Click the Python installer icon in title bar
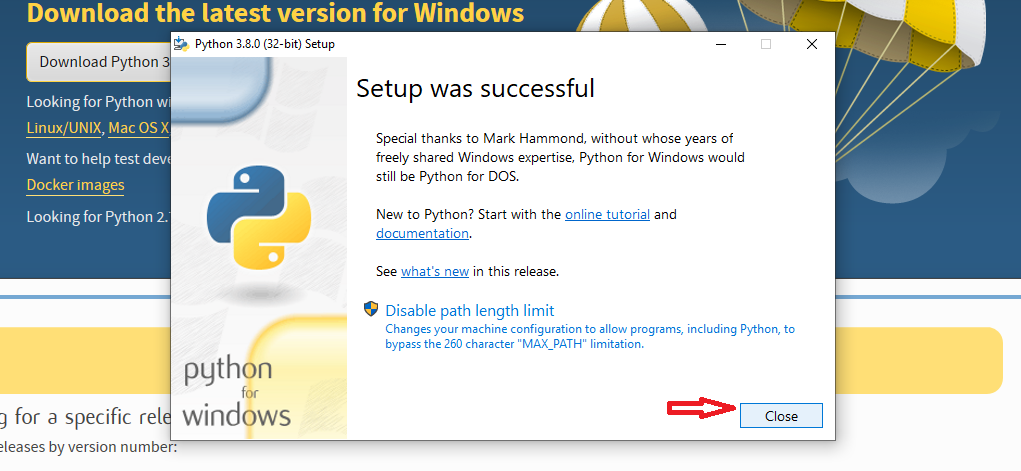The height and width of the screenshot is (471, 1021). 182,44
